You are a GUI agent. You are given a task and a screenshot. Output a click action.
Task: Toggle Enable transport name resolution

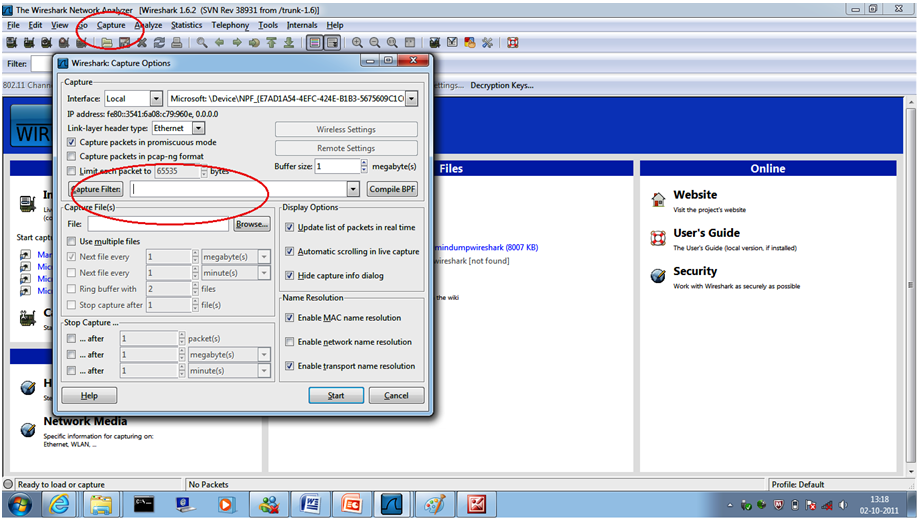289,366
